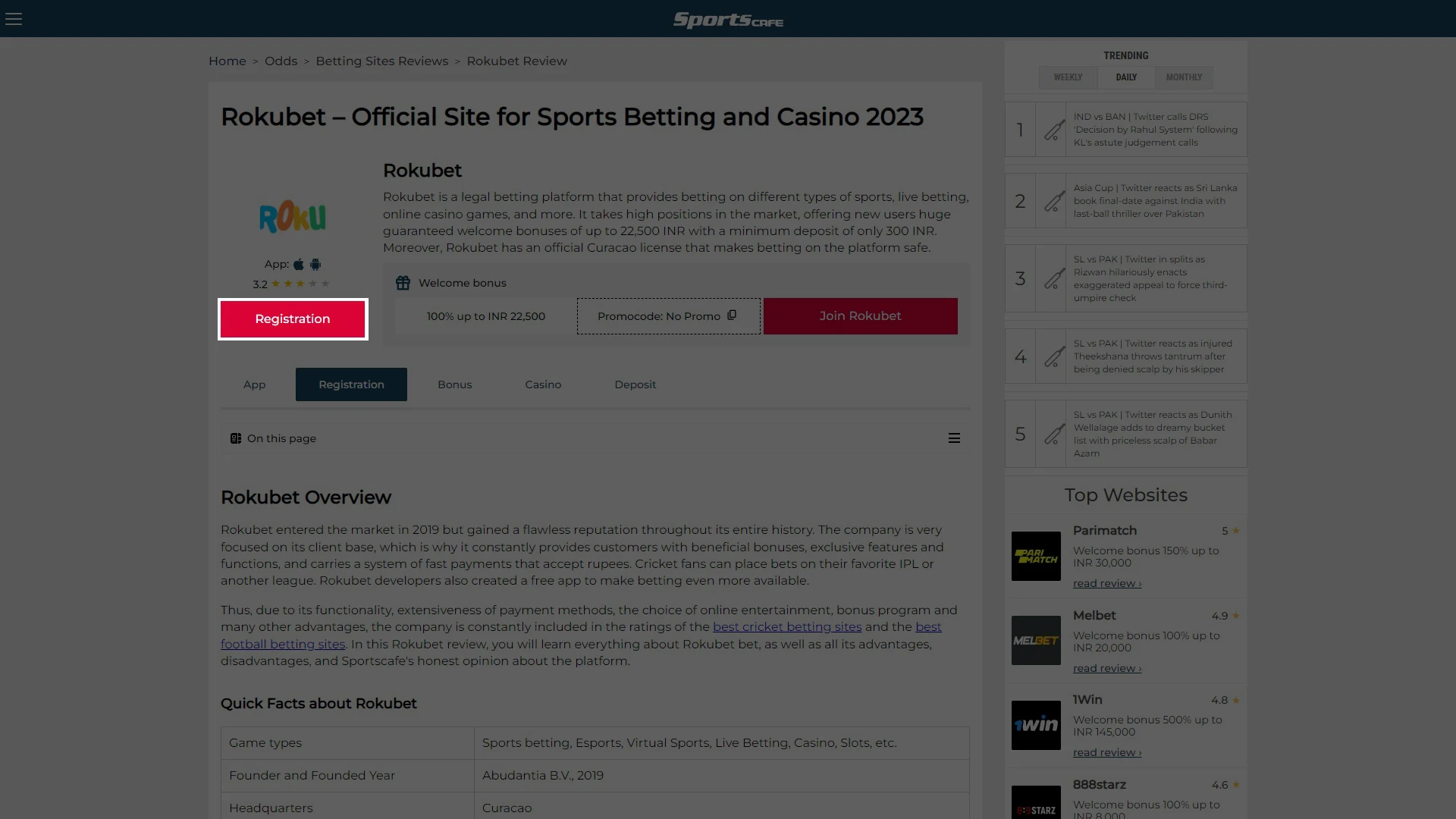Open Parimatch read review link
Image resolution: width=1456 pixels, height=819 pixels.
click(x=1106, y=584)
